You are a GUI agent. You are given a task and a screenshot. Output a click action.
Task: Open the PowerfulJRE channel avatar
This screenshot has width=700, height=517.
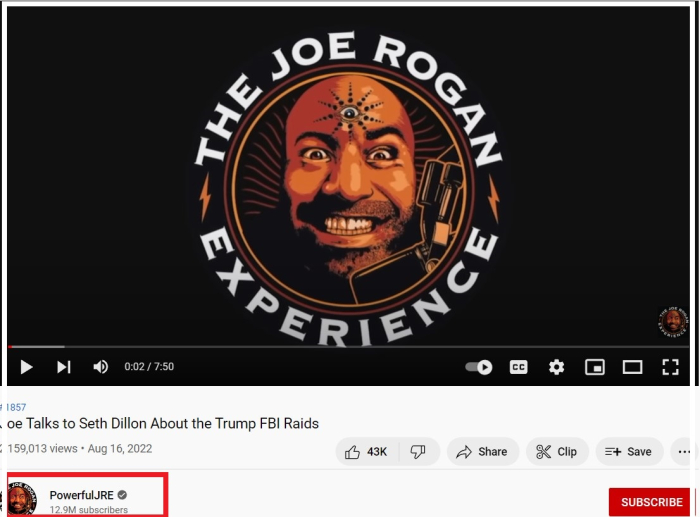tap(22, 499)
